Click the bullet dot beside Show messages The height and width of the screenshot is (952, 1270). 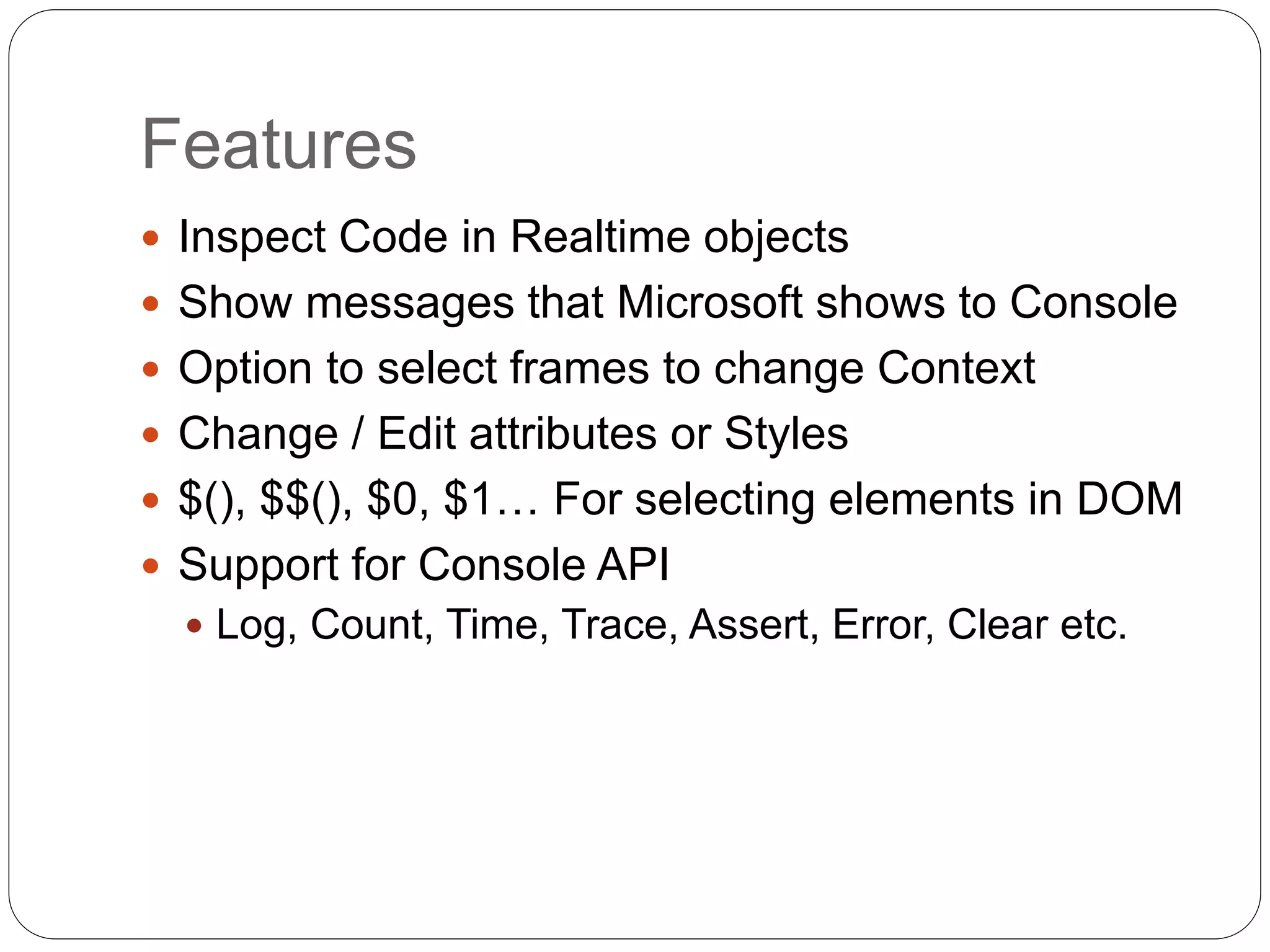(x=151, y=304)
